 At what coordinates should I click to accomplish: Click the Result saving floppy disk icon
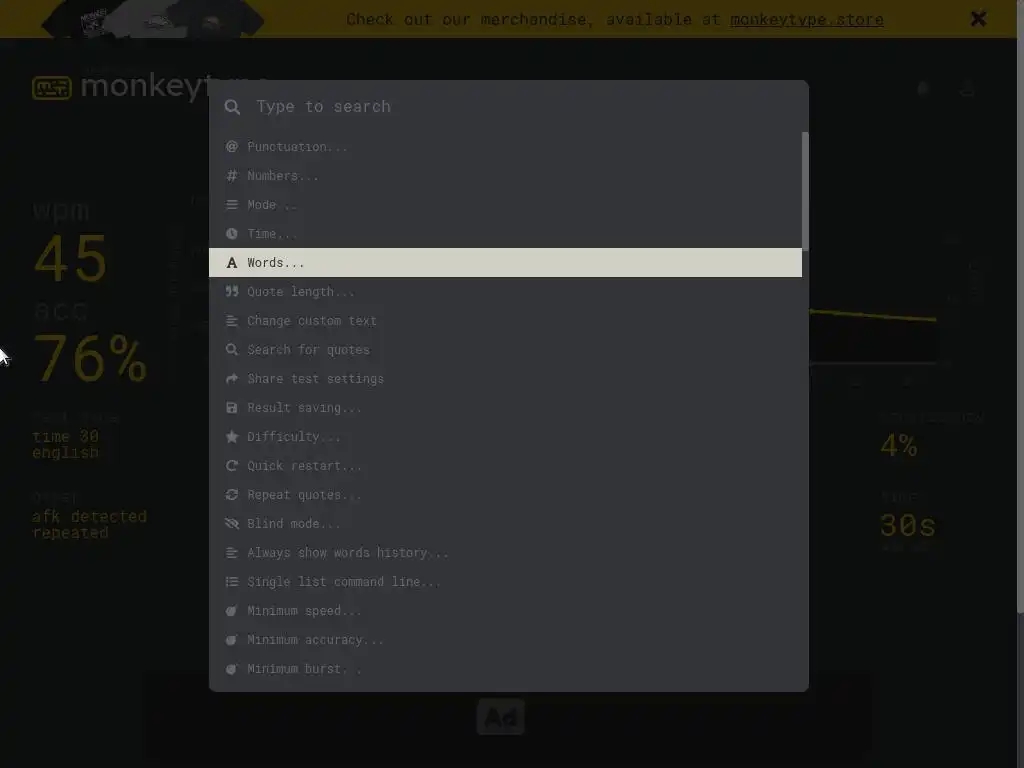click(232, 408)
